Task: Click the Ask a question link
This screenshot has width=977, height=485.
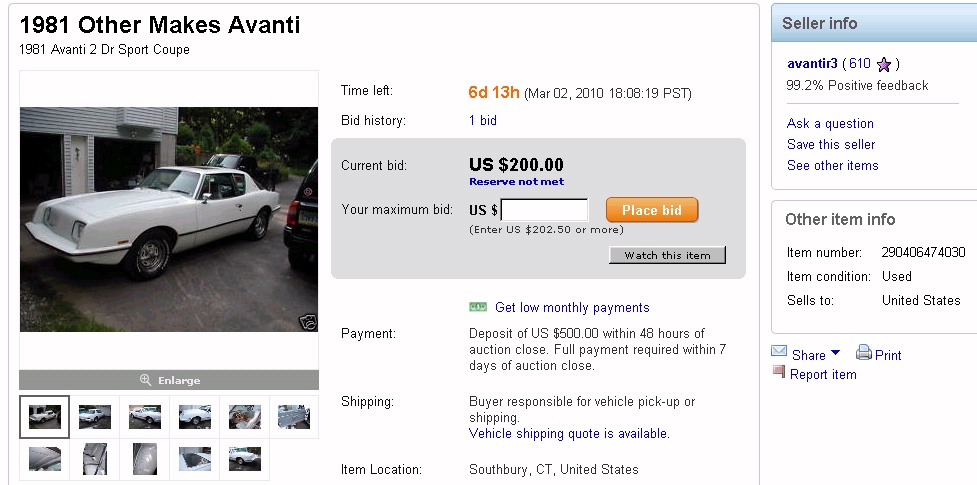Action: (x=830, y=123)
